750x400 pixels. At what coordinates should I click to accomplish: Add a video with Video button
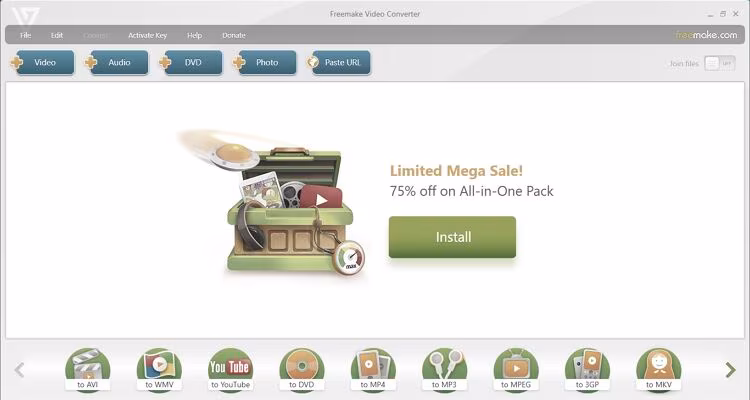click(42, 63)
